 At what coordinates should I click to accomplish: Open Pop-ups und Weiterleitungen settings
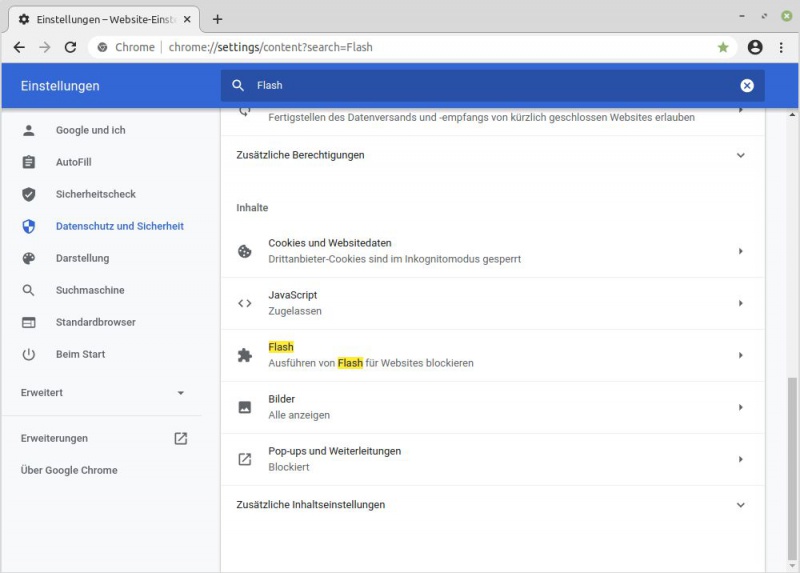click(x=490, y=459)
